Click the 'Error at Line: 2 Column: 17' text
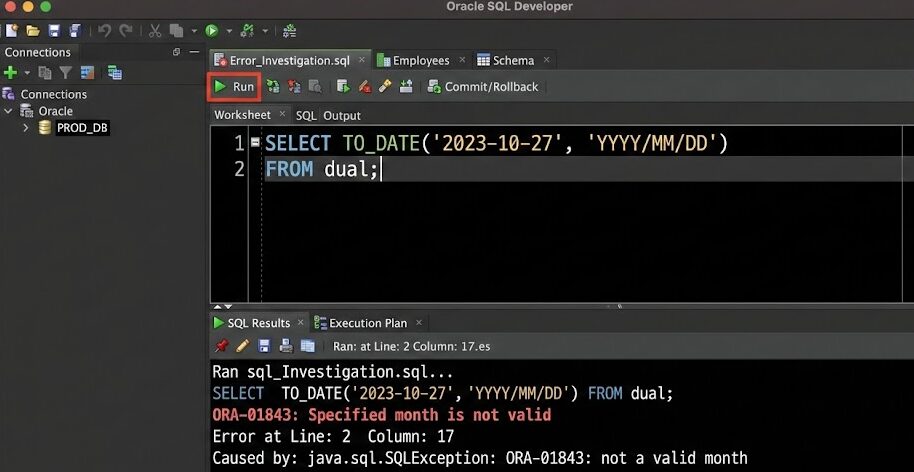The image size is (914, 472). (x=333, y=436)
